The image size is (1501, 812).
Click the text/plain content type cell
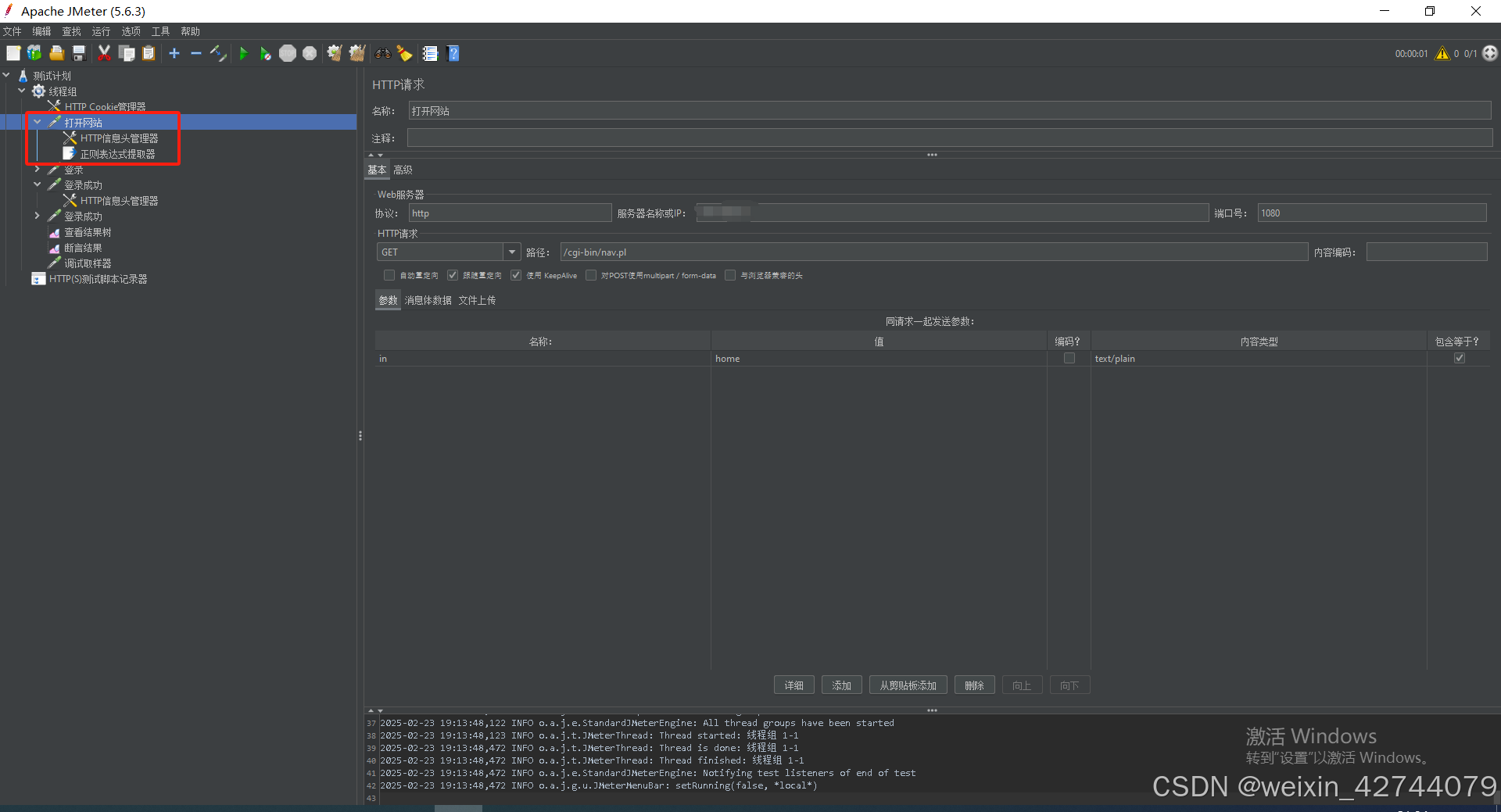[1259, 359]
